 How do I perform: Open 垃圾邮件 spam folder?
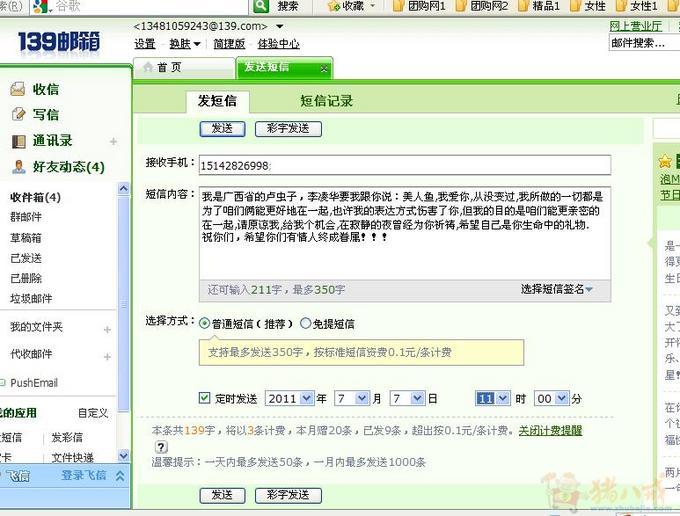pos(31,298)
